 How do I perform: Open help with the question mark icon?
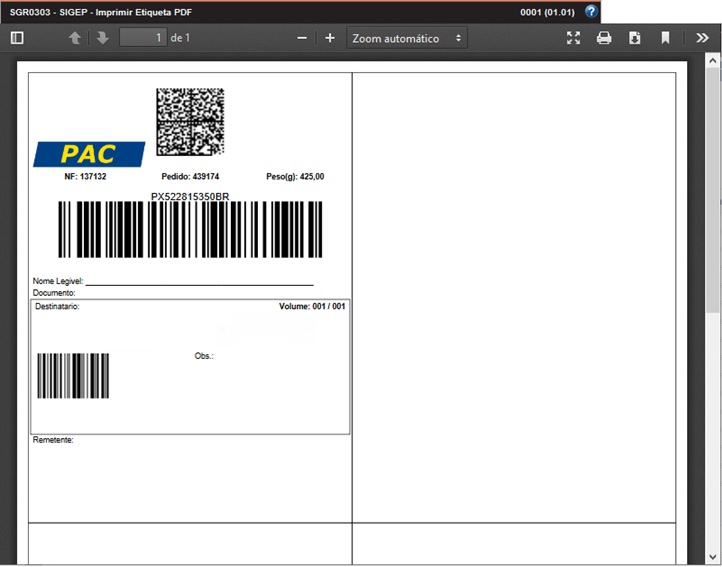point(591,12)
